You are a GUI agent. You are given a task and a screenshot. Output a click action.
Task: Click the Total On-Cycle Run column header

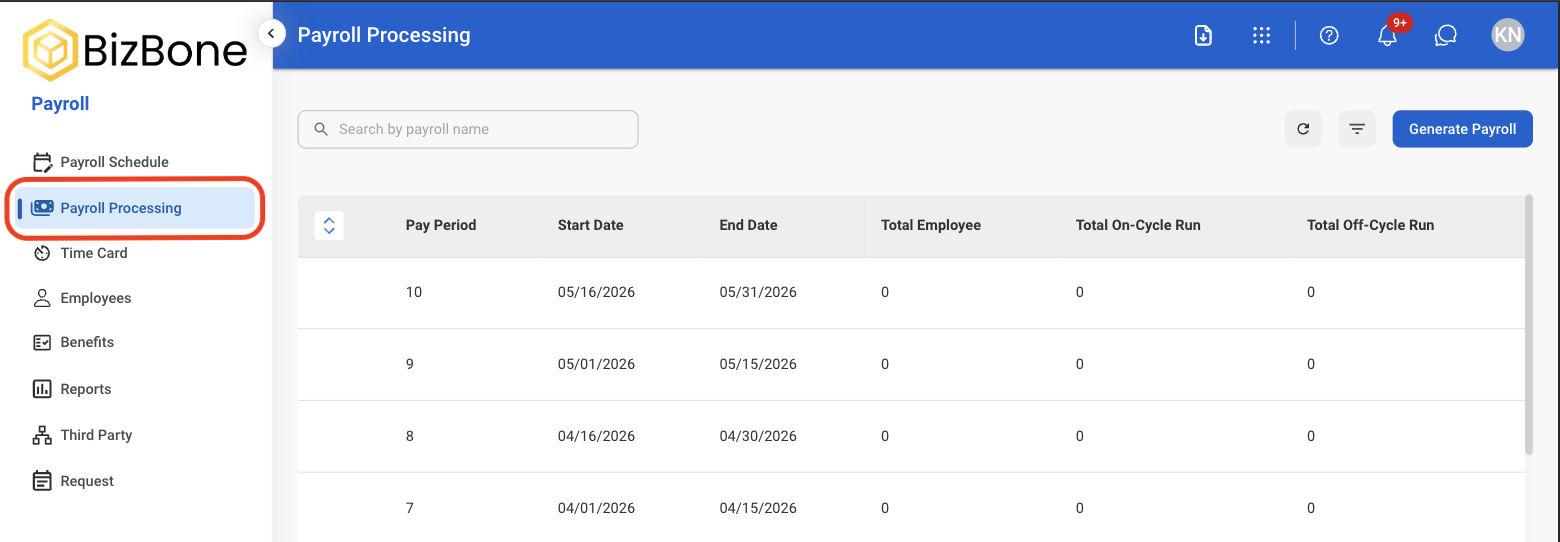click(x=1138, y=225)
